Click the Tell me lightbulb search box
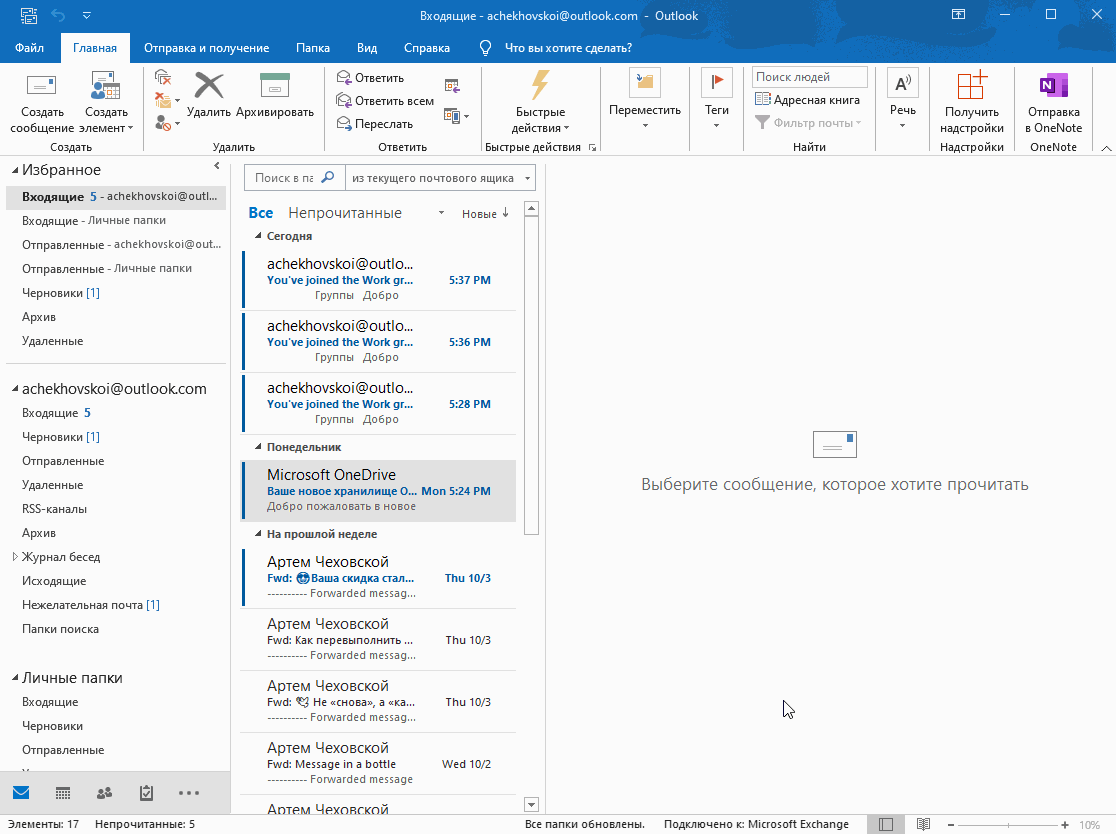 pos(556,48)
